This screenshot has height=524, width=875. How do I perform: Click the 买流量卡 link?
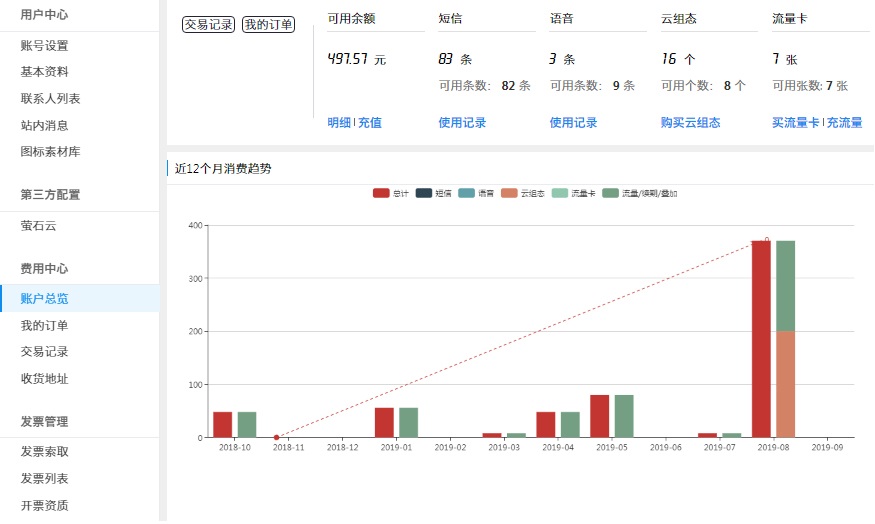795,123
